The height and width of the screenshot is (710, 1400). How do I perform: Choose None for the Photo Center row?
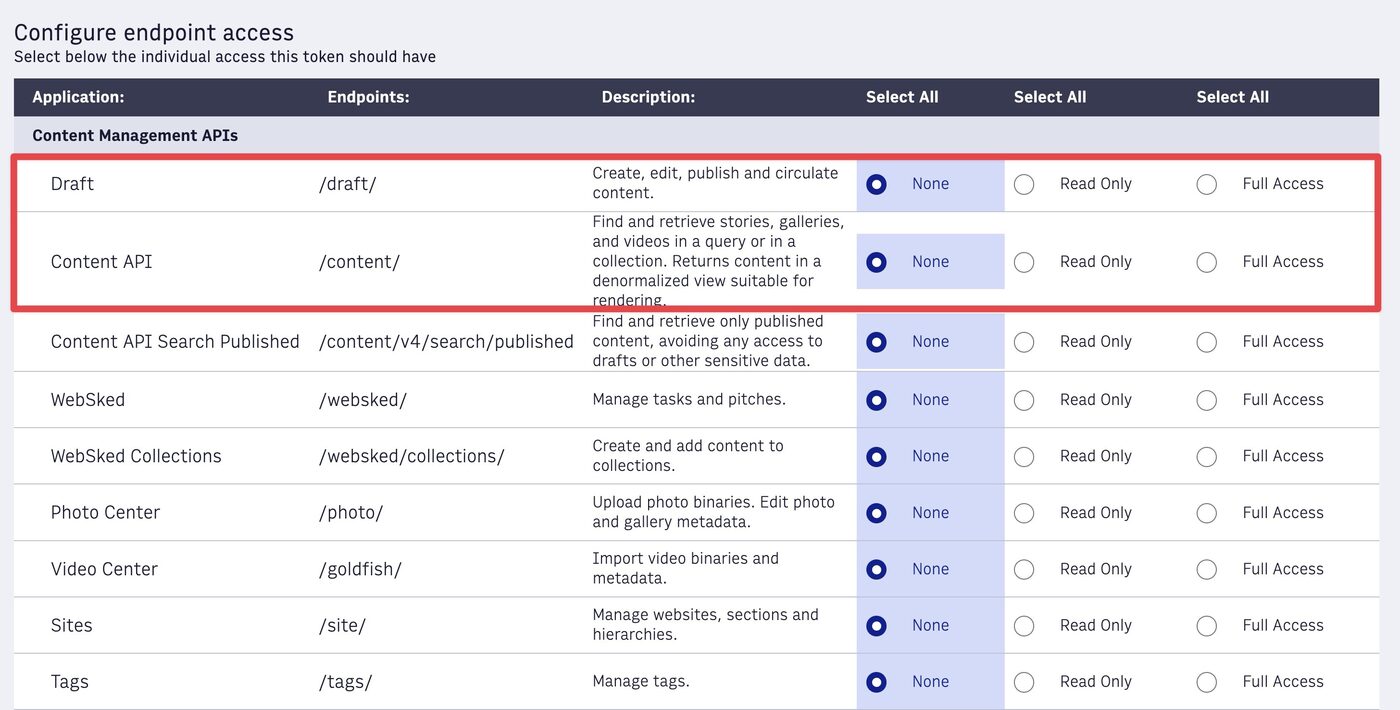click(x=877, y=513)
